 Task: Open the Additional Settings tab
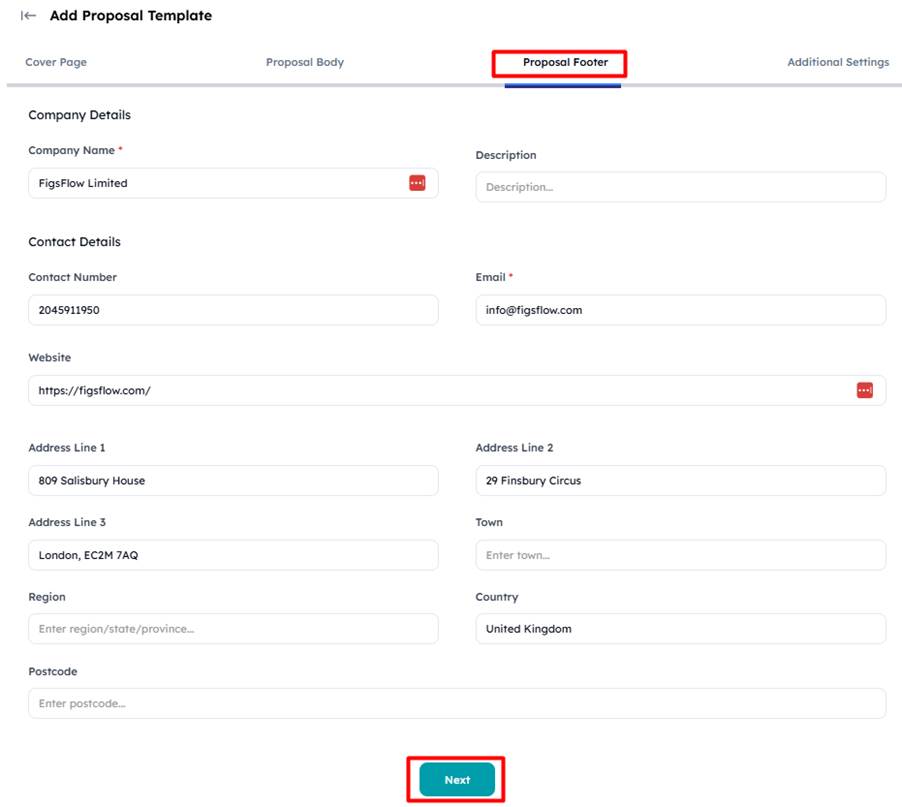[838, 62]
